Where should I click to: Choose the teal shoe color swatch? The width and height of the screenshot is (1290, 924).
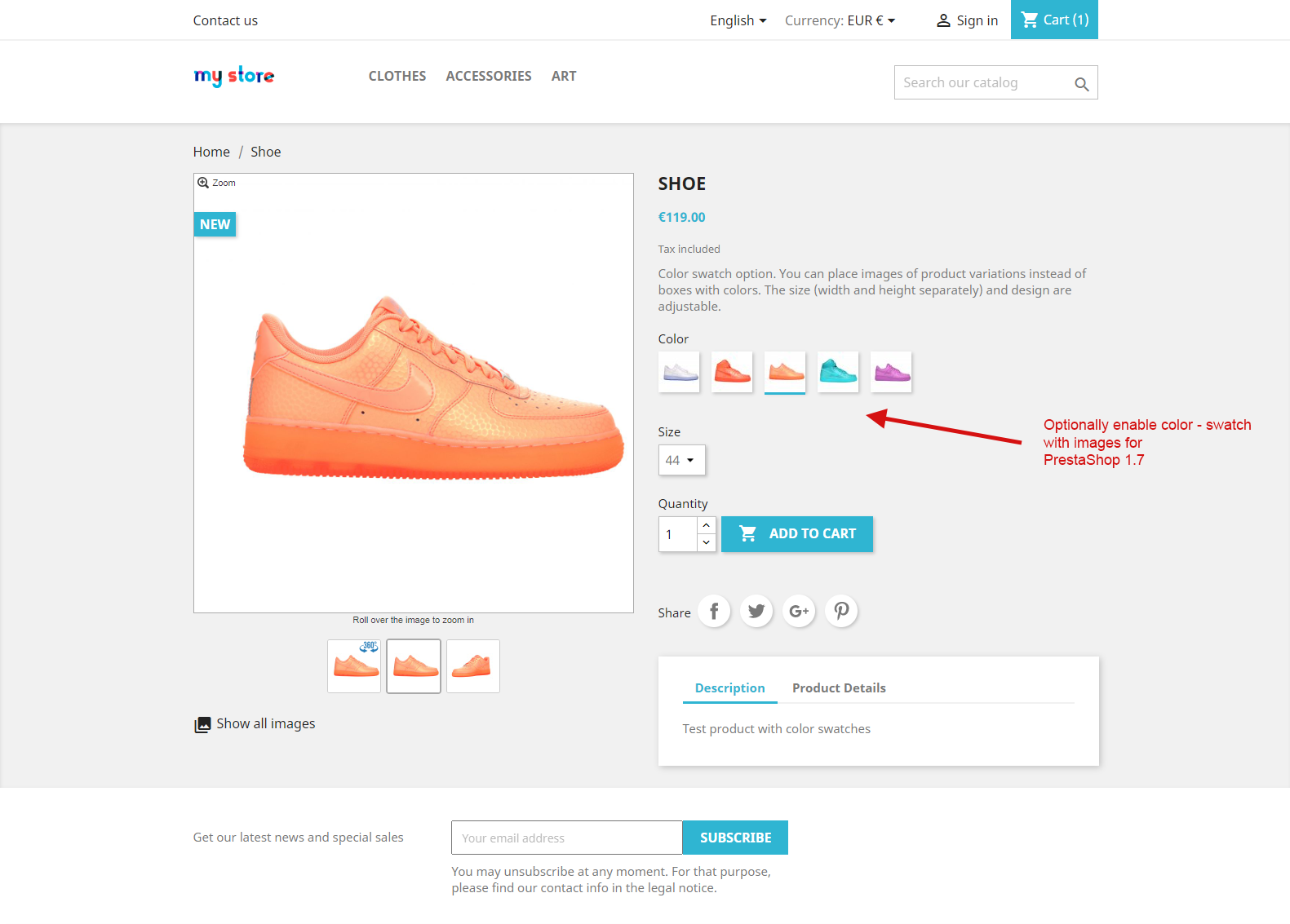tap(838, 372)
